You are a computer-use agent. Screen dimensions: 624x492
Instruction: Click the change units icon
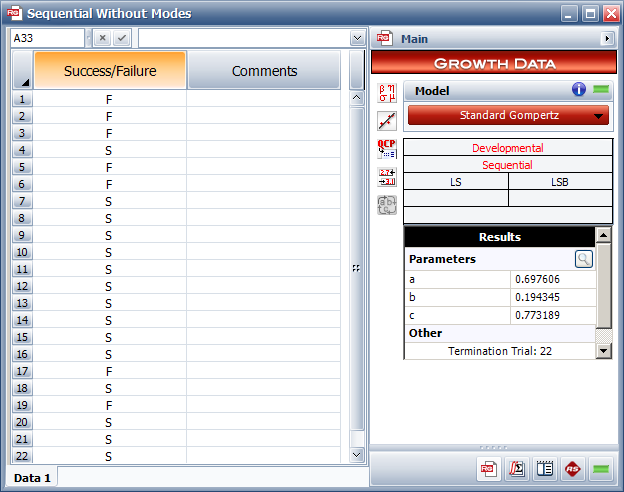coord(386,177)
